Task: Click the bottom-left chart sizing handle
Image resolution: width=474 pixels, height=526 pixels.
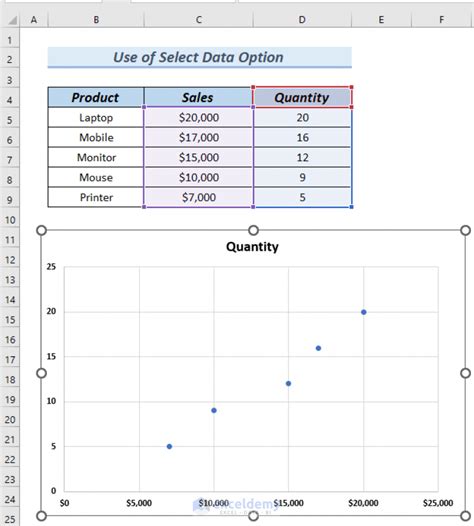Action: 41,516
